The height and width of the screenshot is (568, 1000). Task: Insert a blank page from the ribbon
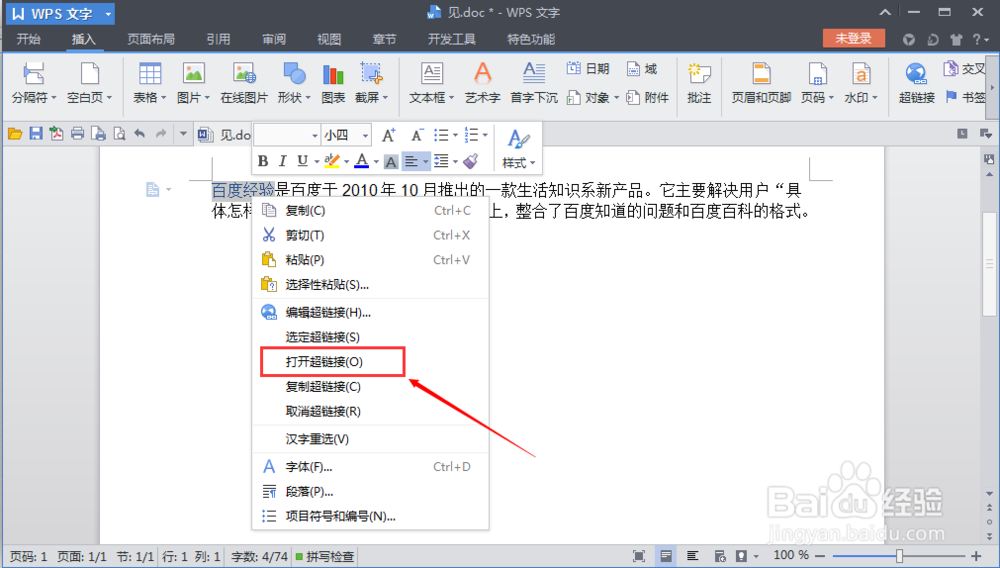point(89,82)
